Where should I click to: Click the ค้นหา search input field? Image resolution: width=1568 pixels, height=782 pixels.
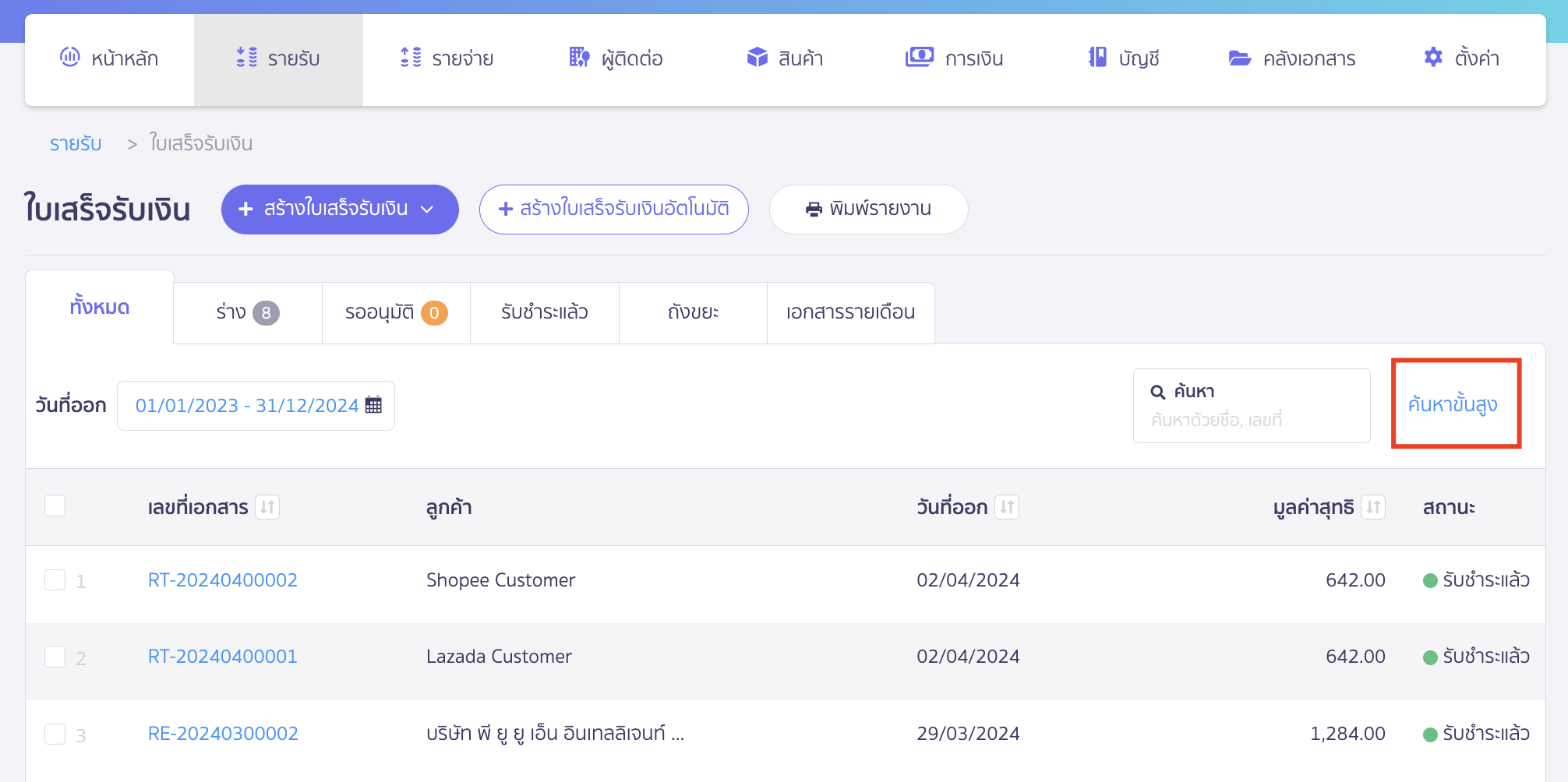pyautogui.click(x=1252, y=406)
